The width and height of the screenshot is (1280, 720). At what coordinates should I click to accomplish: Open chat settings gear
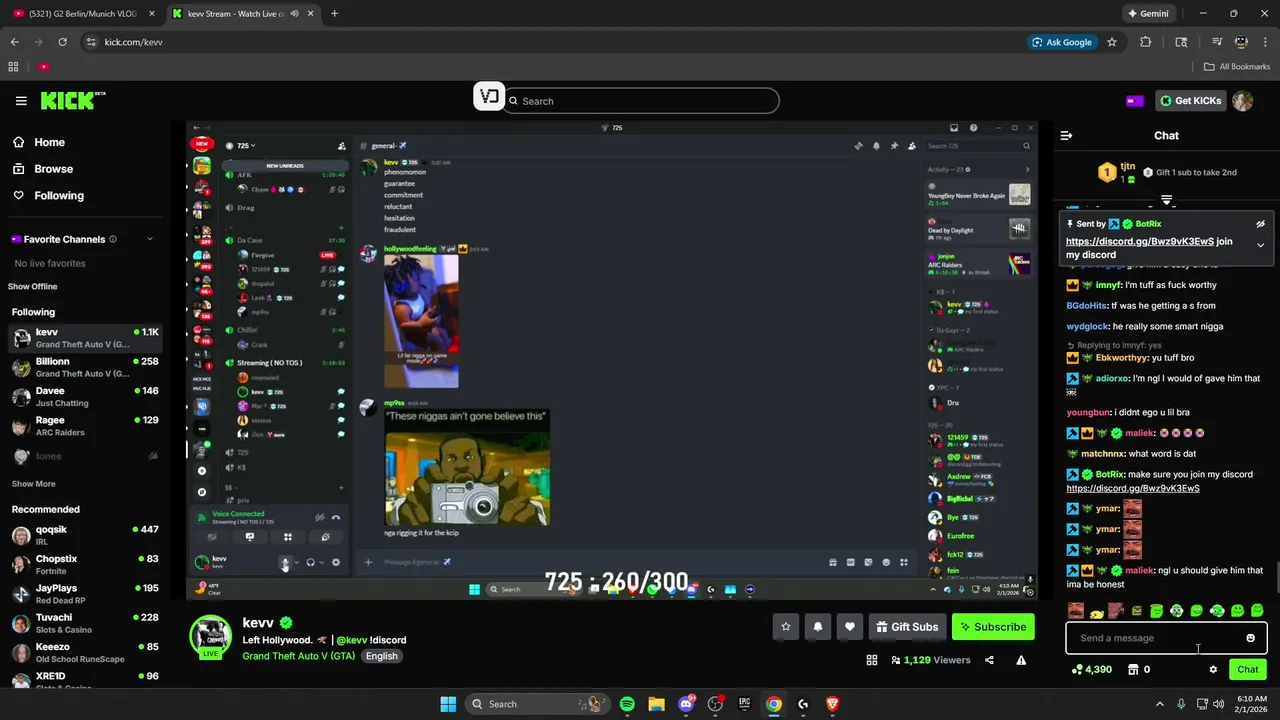click(x=1213, y=670)
